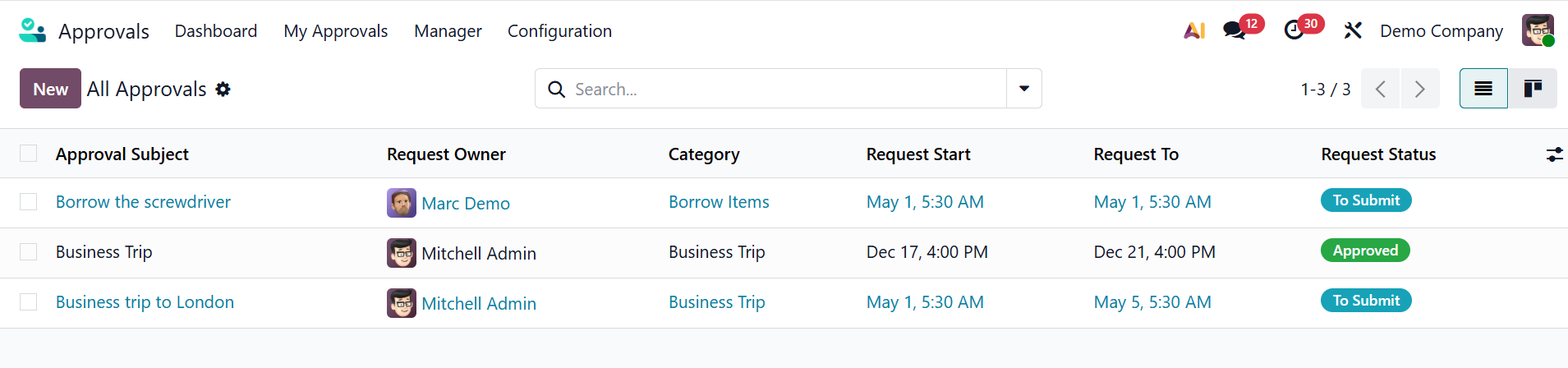The image size is (1568, 368).
Task: Click the All Approvals gear icon
Action: point(223,90)
